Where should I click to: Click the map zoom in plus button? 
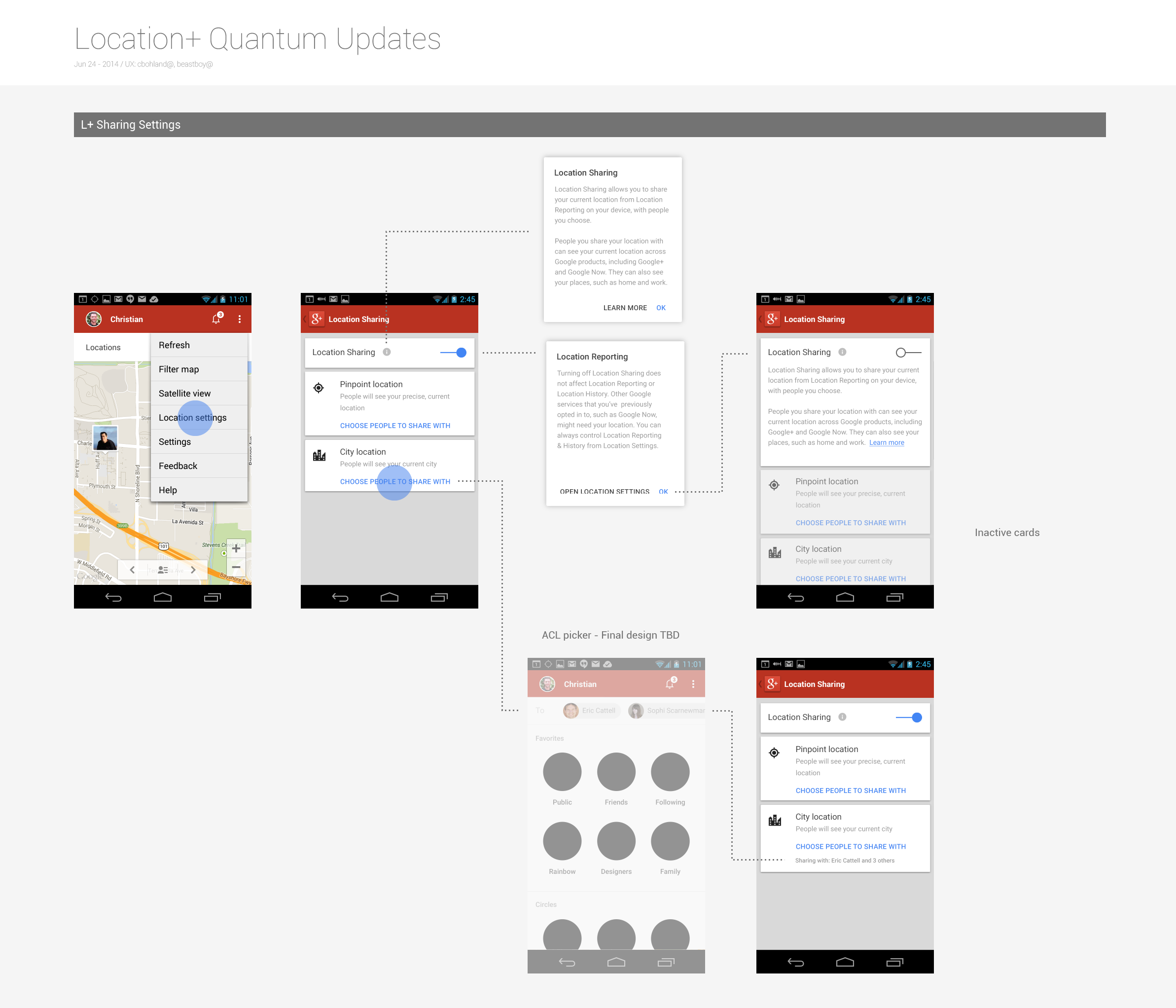point(236,549)
